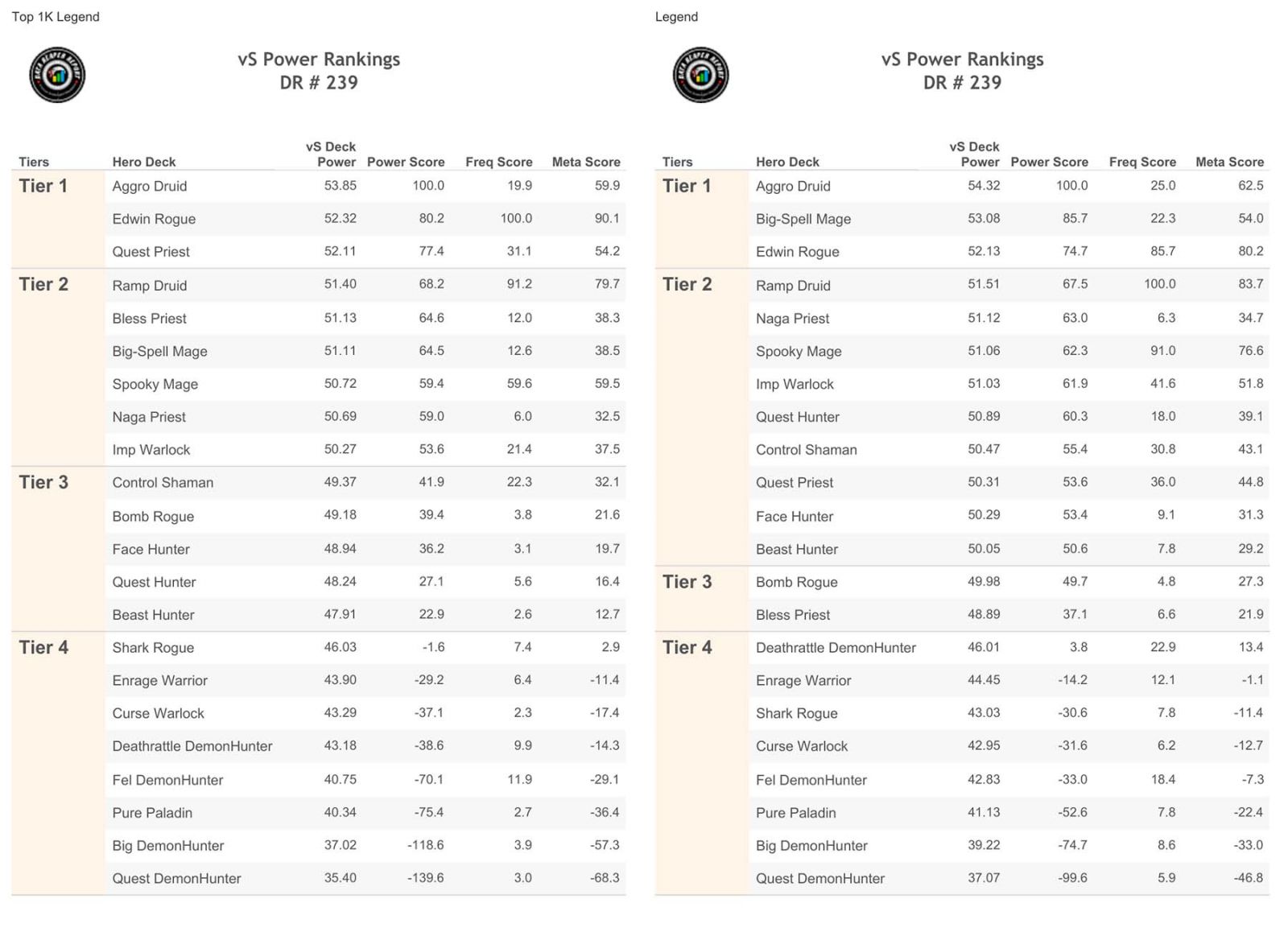Click the Hero Deck header in the Legend table
This screenshot has height=936, width=1288.
[787, 162]
